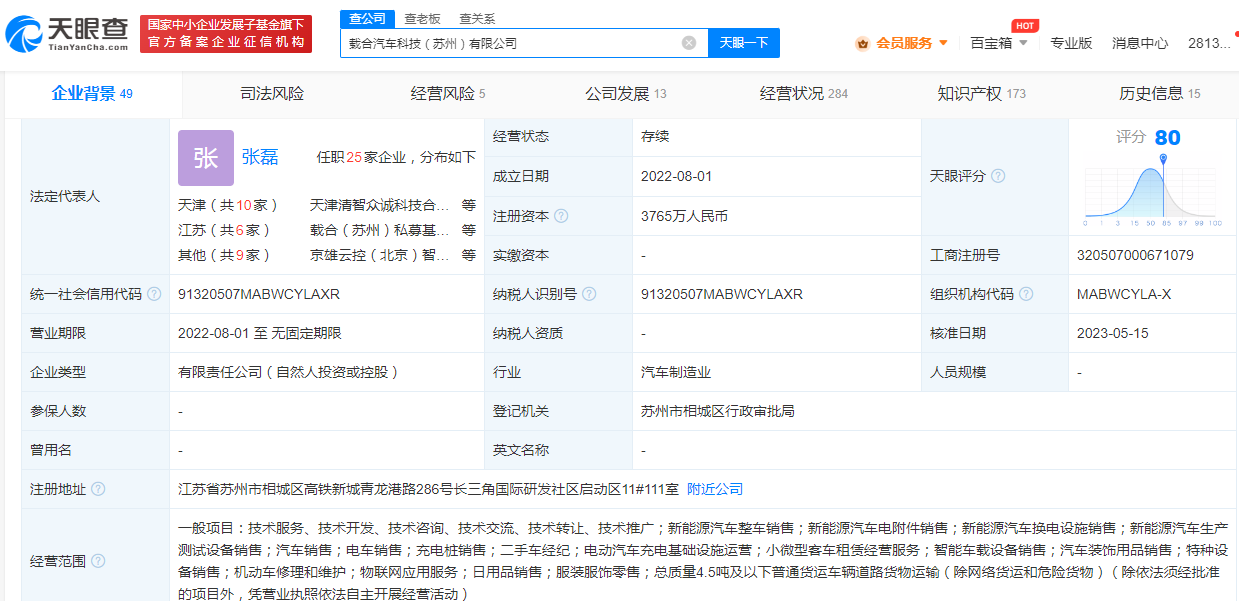Click the 附近公司 link
This screenshot has height=601, width=1239.
[x=715, y=489]
